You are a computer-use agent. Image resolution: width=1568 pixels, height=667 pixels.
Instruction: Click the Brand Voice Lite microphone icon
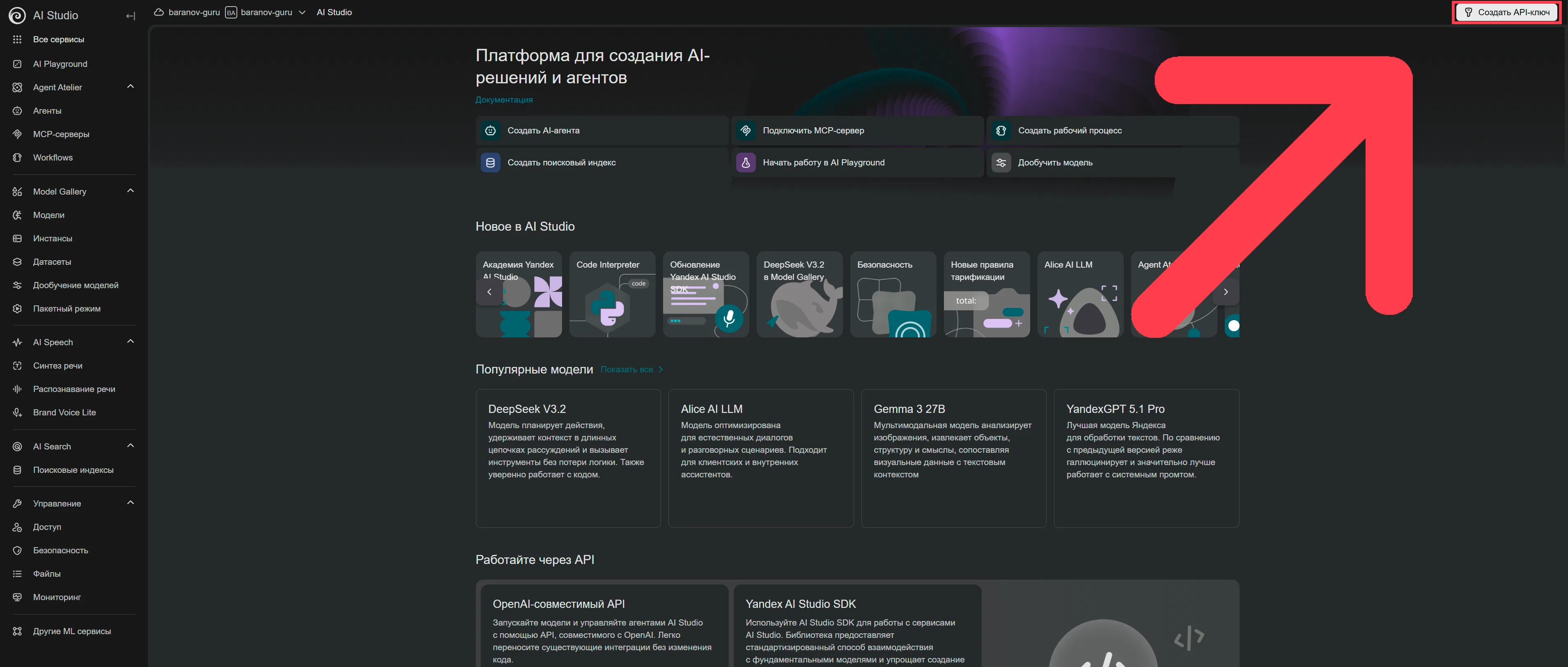[17, 413]
